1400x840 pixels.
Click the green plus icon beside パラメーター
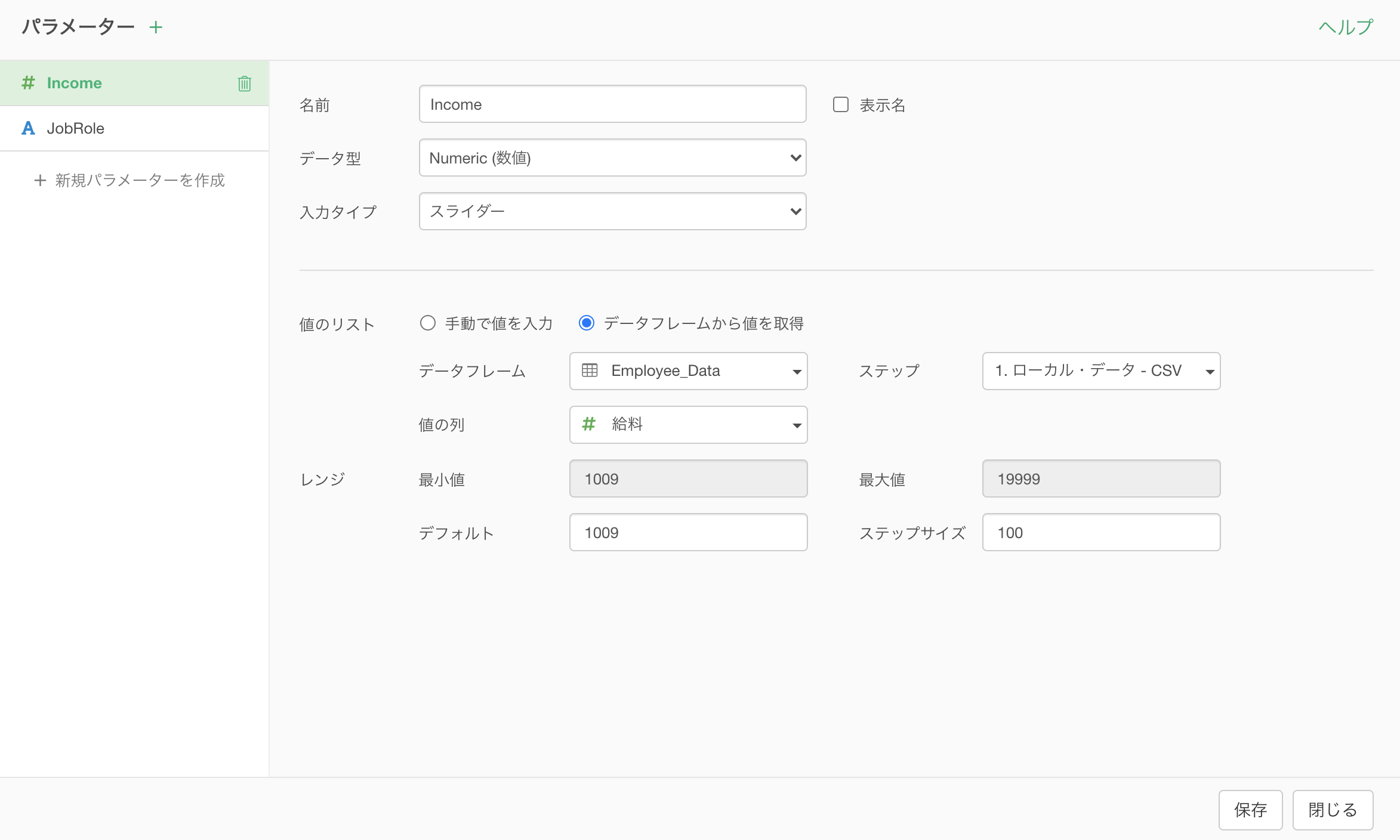pyautogui.click(x=156, y=27)
